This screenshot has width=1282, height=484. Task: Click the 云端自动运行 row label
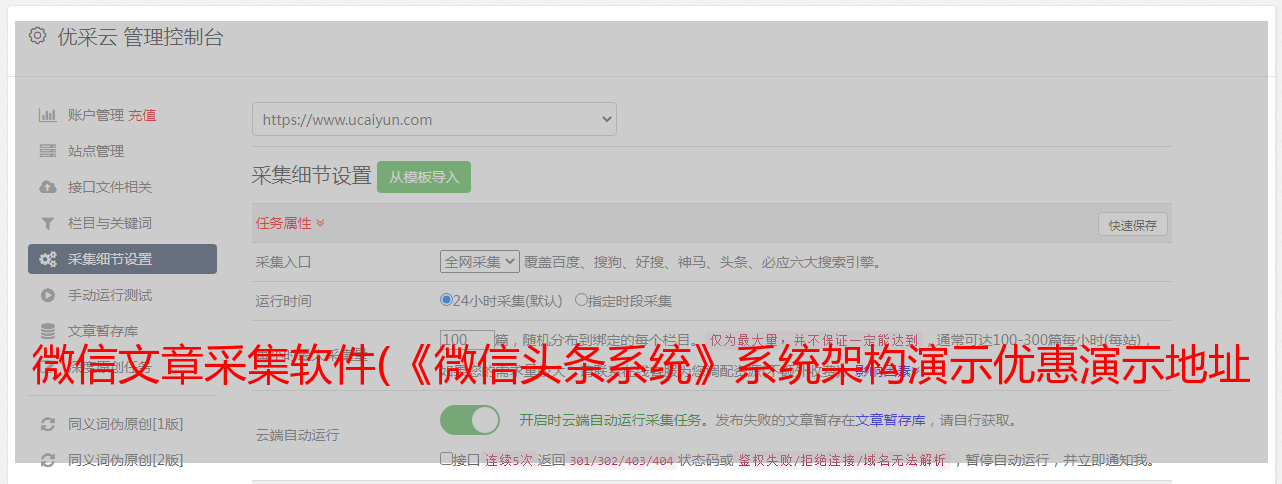tap(298, 435)
